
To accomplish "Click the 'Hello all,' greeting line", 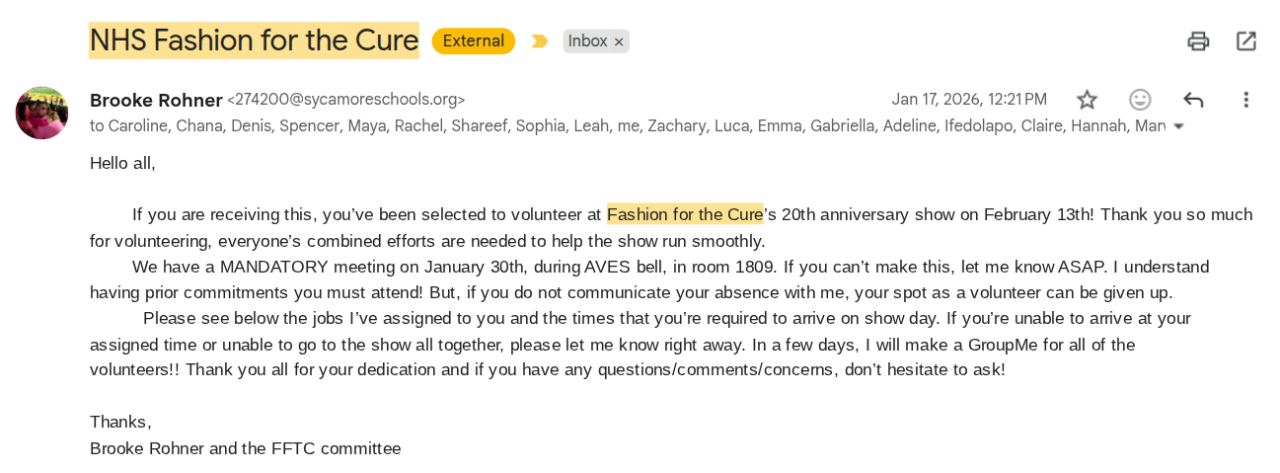I will [123, 162].
